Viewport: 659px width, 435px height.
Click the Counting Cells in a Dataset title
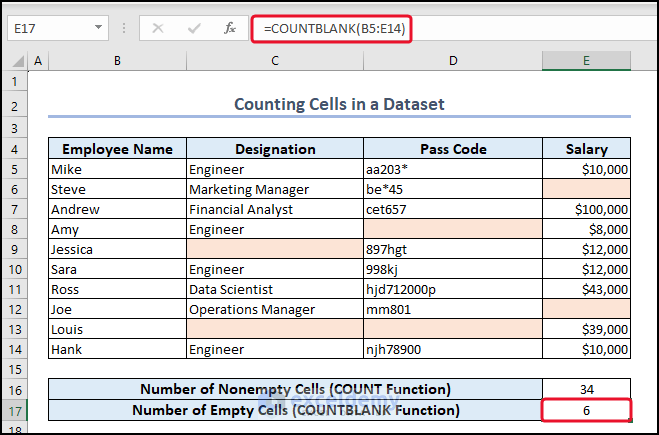(x=339, y=103)
